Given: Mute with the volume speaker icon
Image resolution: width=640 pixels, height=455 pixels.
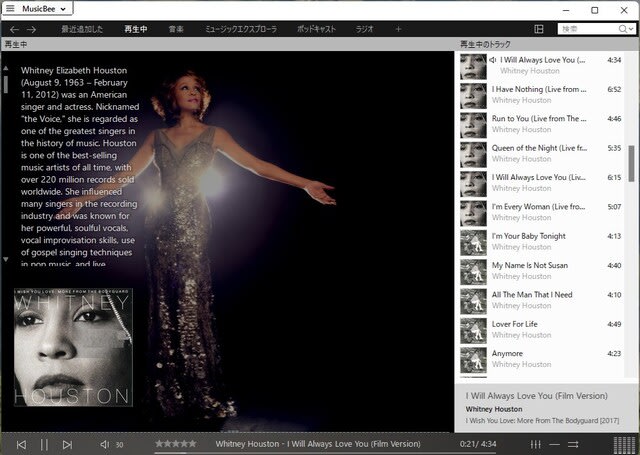Looking at the screenshot, I should (105, 444).
